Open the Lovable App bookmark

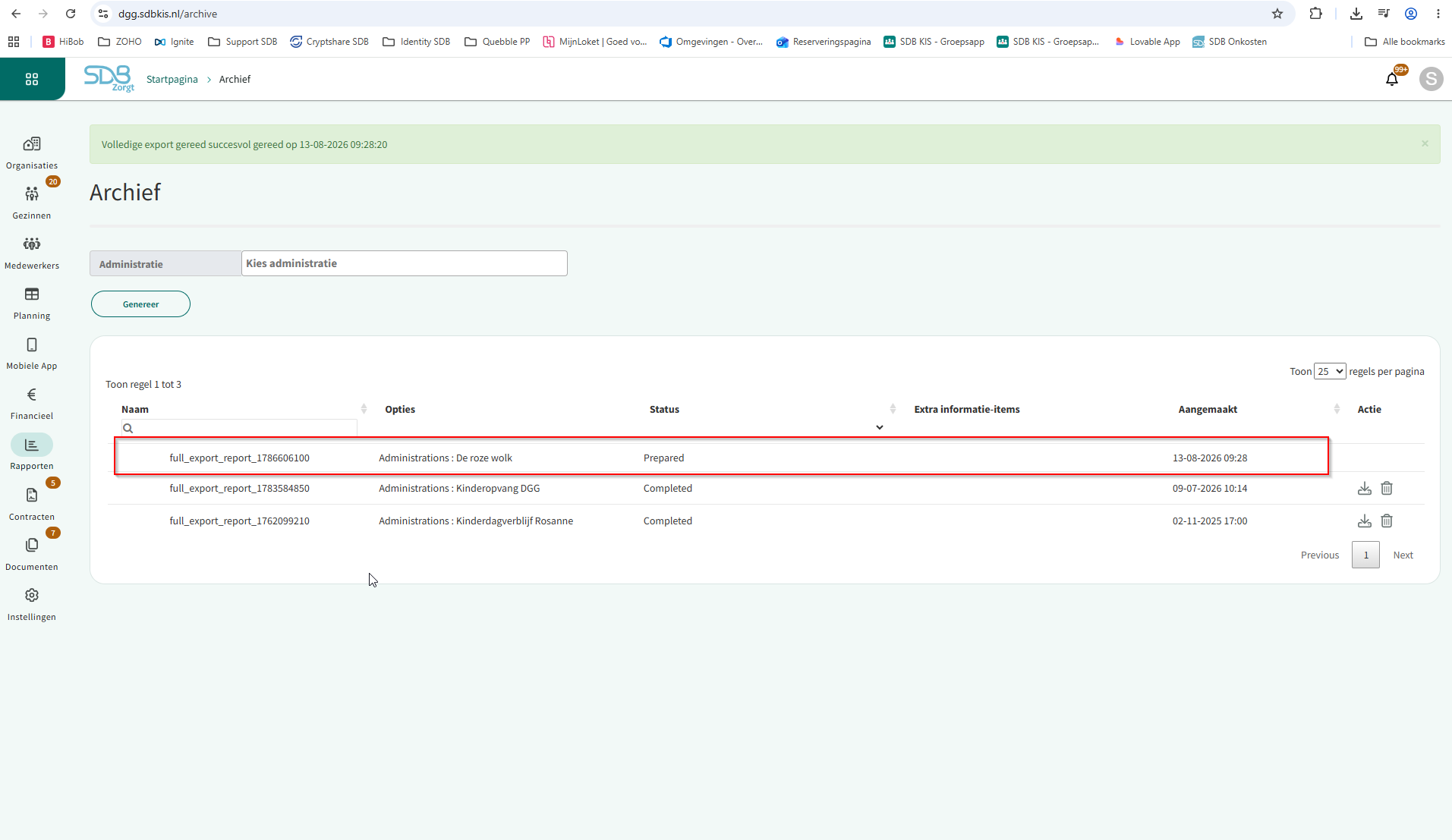pyautogui.click(x=1146, y=42)
